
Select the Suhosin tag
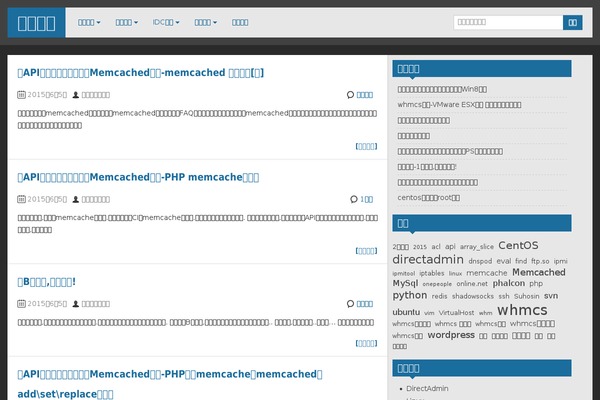(x=527, y=296)
